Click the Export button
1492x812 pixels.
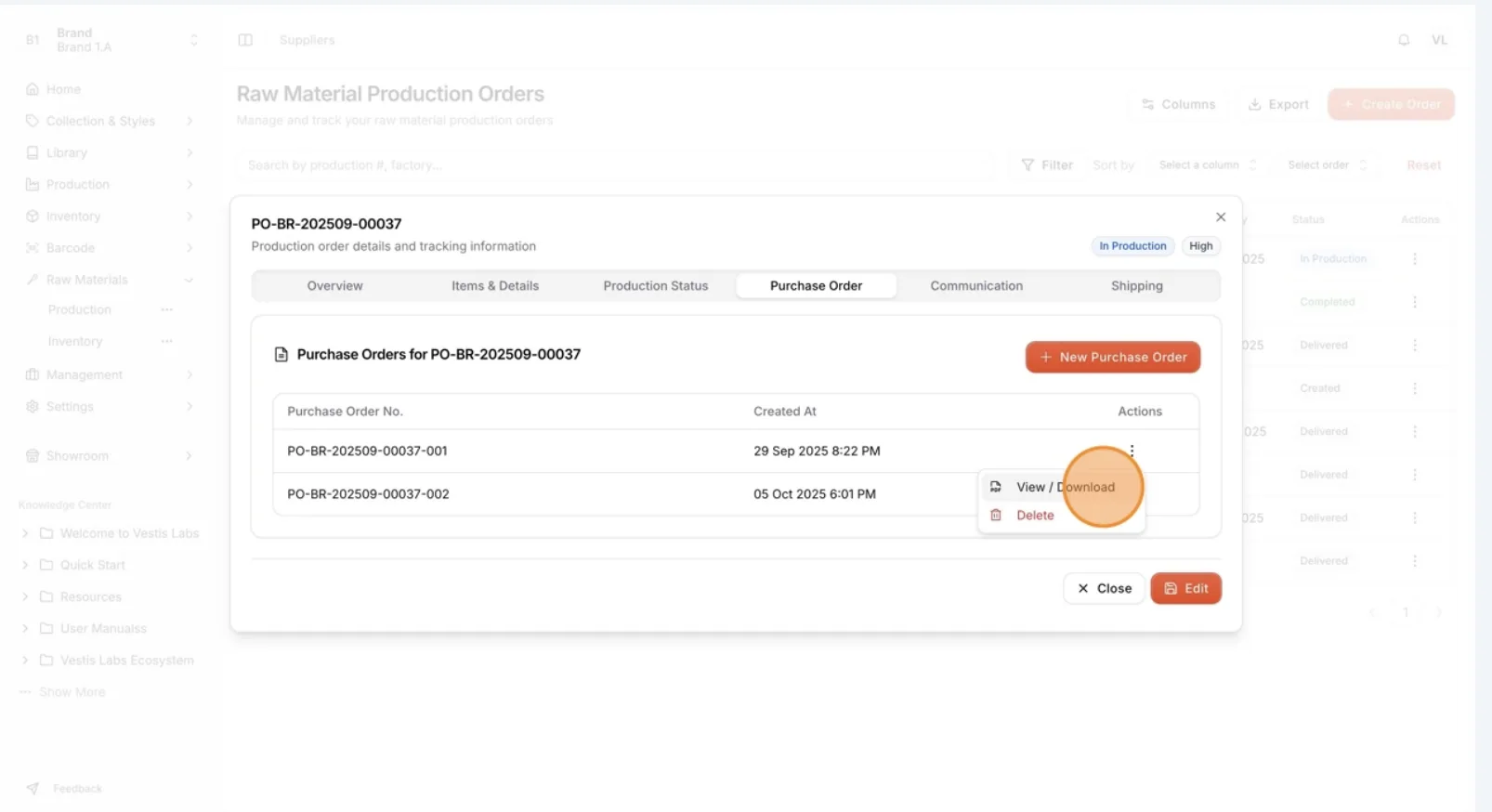pyautogui.click(x=1277, y=104)
